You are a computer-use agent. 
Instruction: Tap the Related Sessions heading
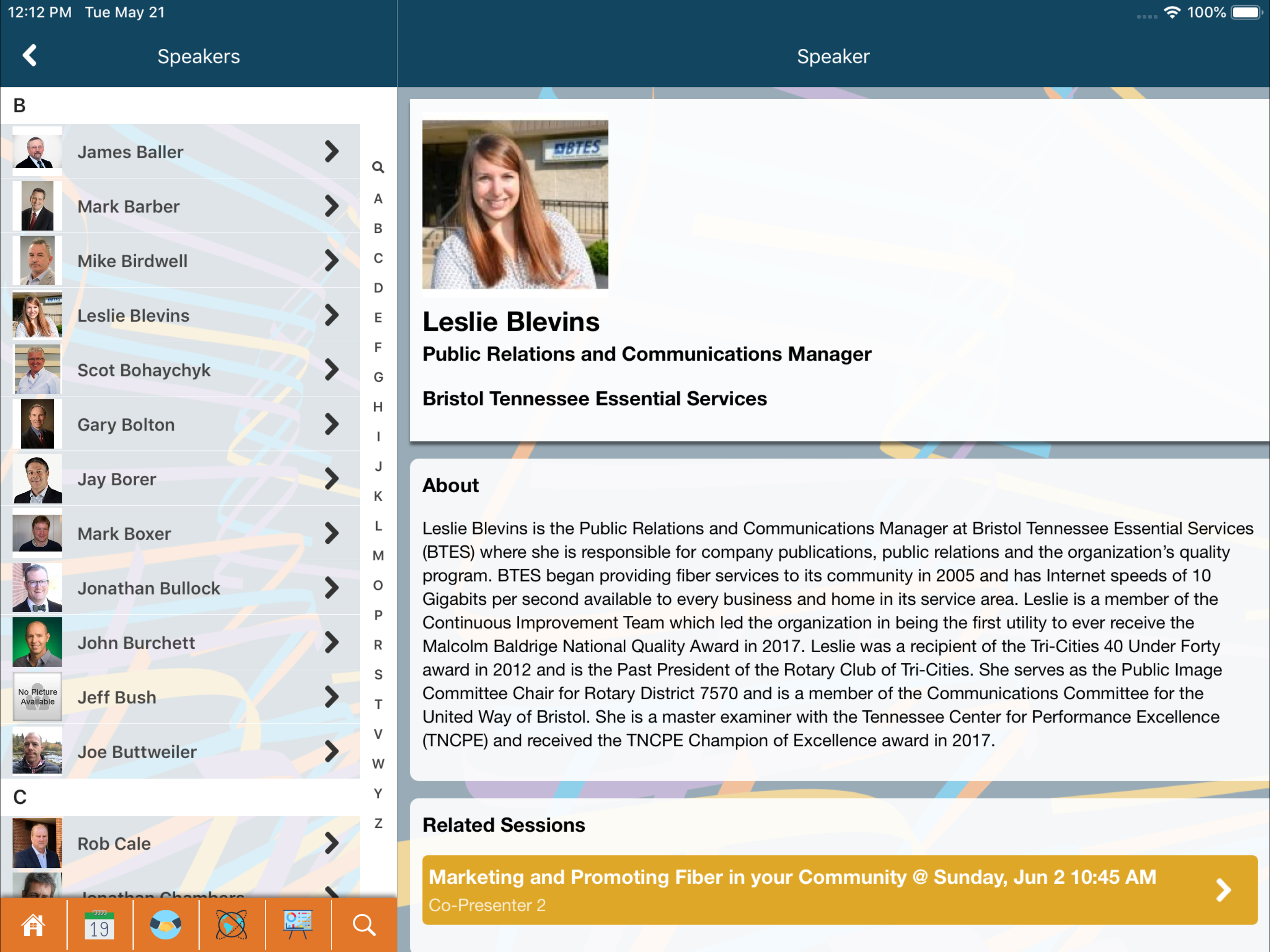pyautogui.click(x=504, y=825)
